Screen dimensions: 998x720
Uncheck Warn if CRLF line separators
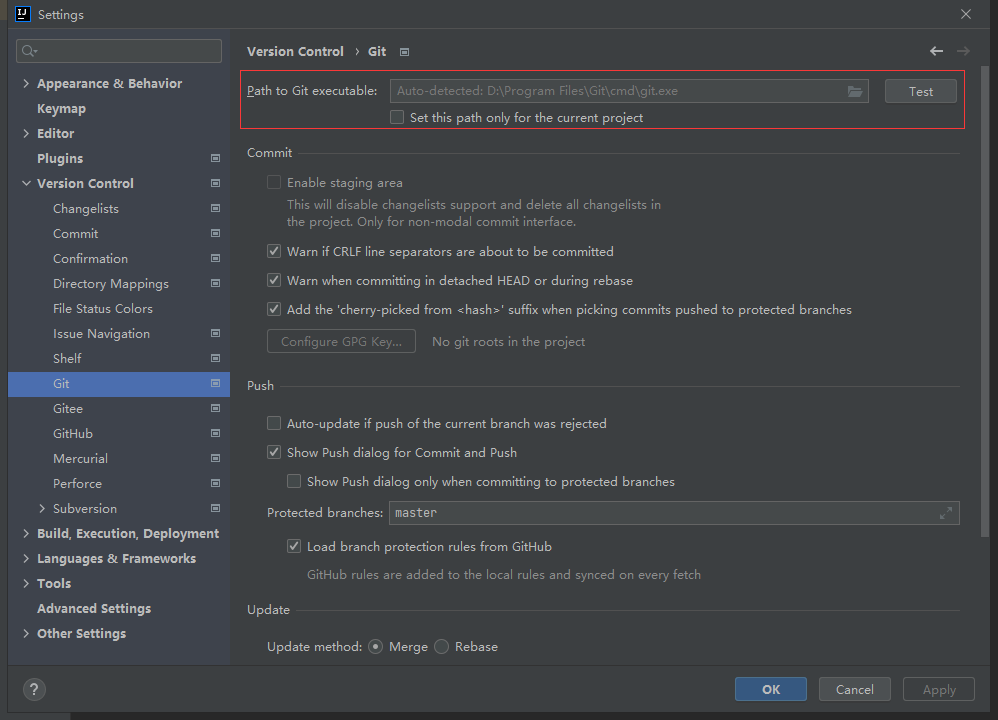pyautogui.click(x=274, y=251)
